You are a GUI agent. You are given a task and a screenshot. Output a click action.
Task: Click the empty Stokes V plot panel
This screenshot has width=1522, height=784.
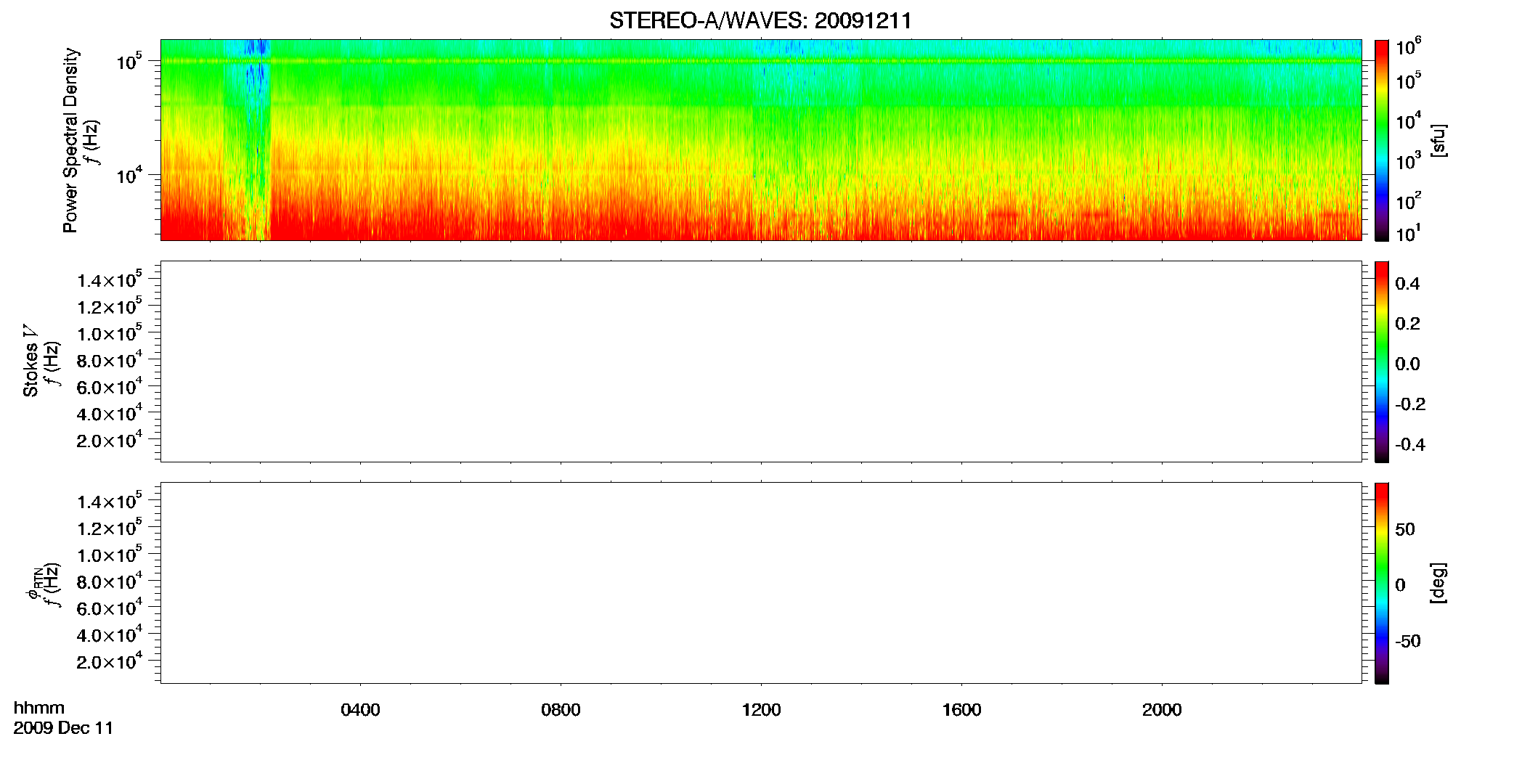coord(761,362)
